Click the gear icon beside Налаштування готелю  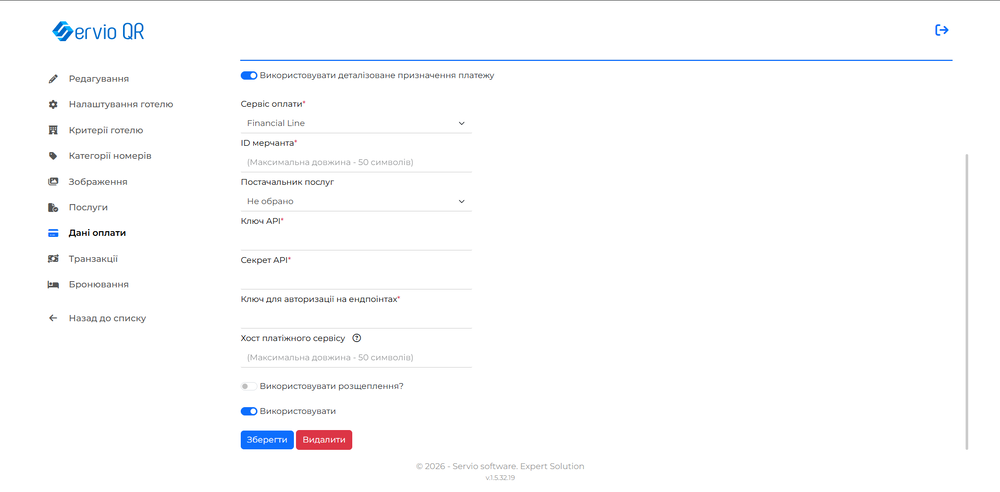pos(54,105)
